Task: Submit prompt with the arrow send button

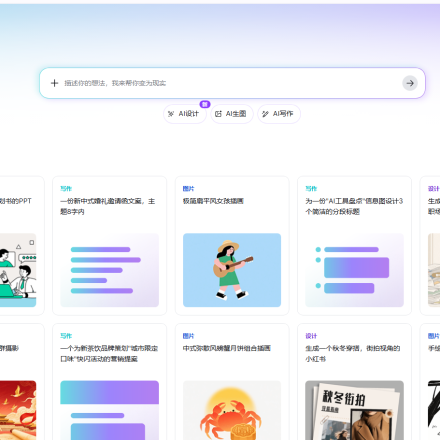Action: point(410,83)
